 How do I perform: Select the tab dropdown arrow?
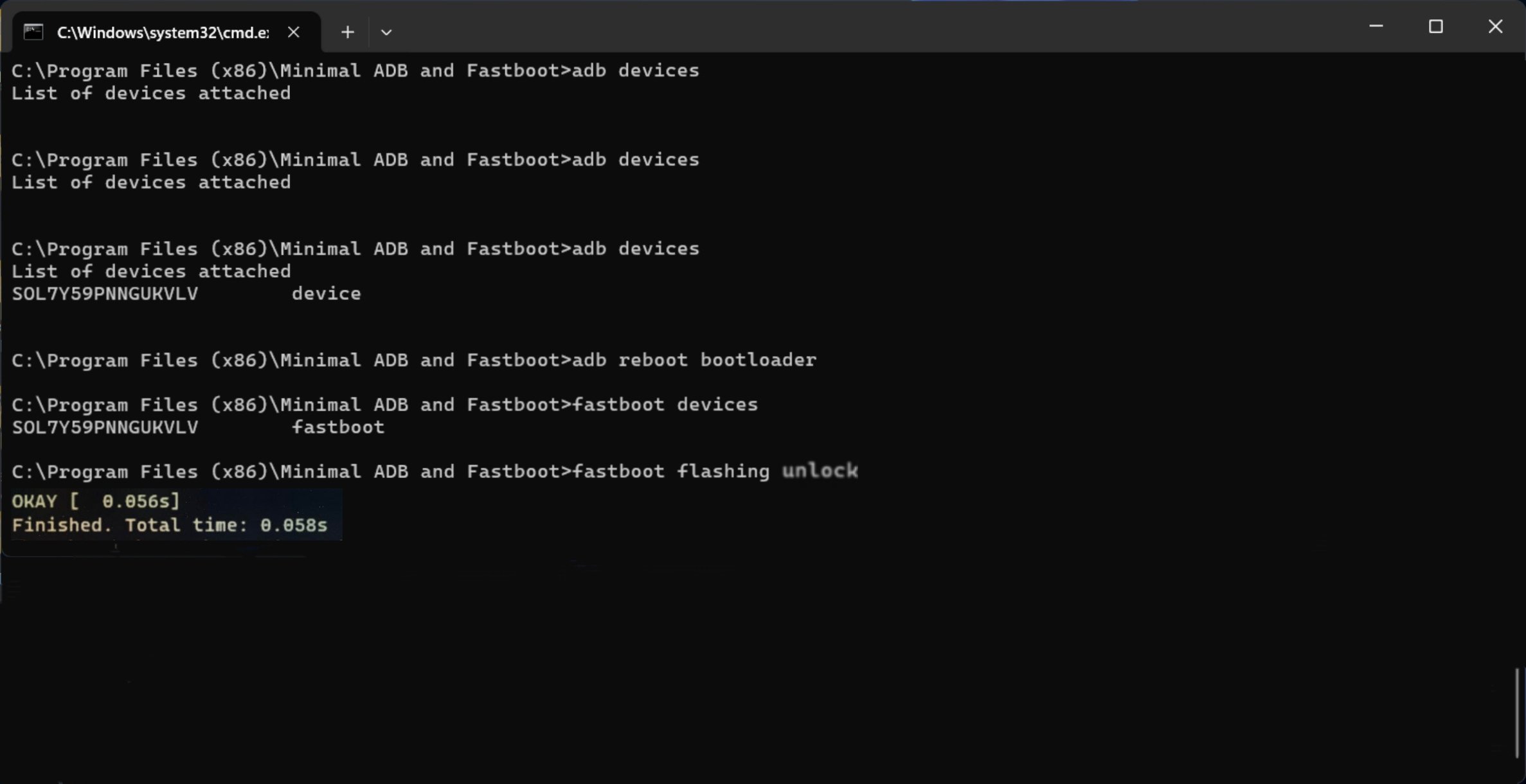click(386, 31)
